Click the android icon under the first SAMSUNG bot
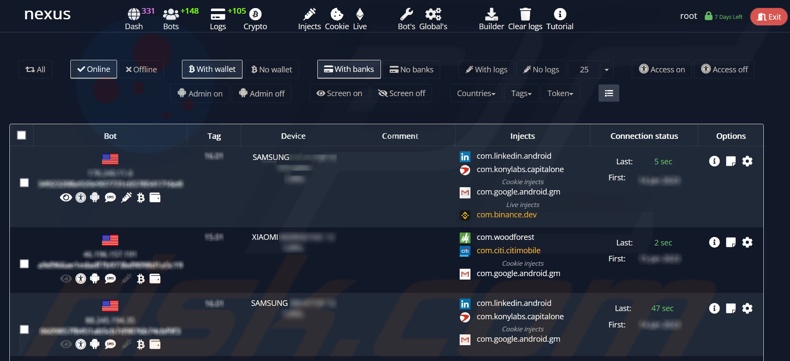Screen dimensions: 790x361 [95, 198]
